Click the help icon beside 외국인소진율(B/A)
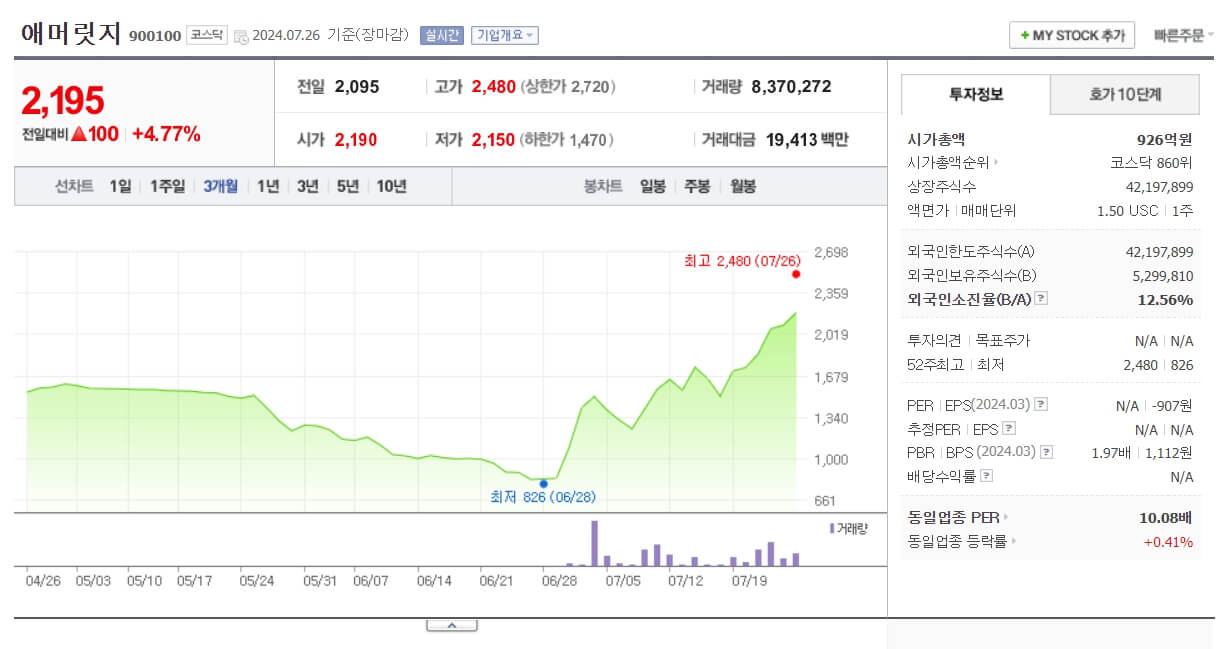The width and height of the screenshot is (1226, 649). 1040,299
